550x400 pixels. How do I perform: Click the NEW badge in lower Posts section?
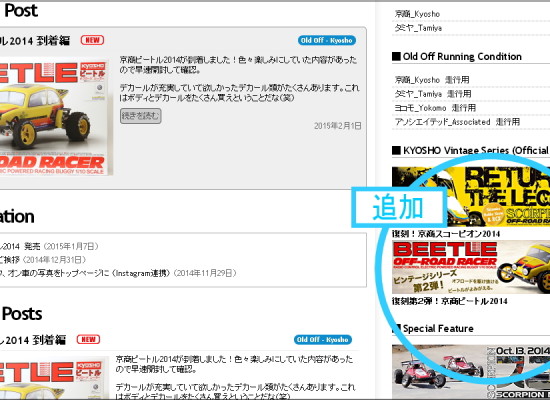88,339
